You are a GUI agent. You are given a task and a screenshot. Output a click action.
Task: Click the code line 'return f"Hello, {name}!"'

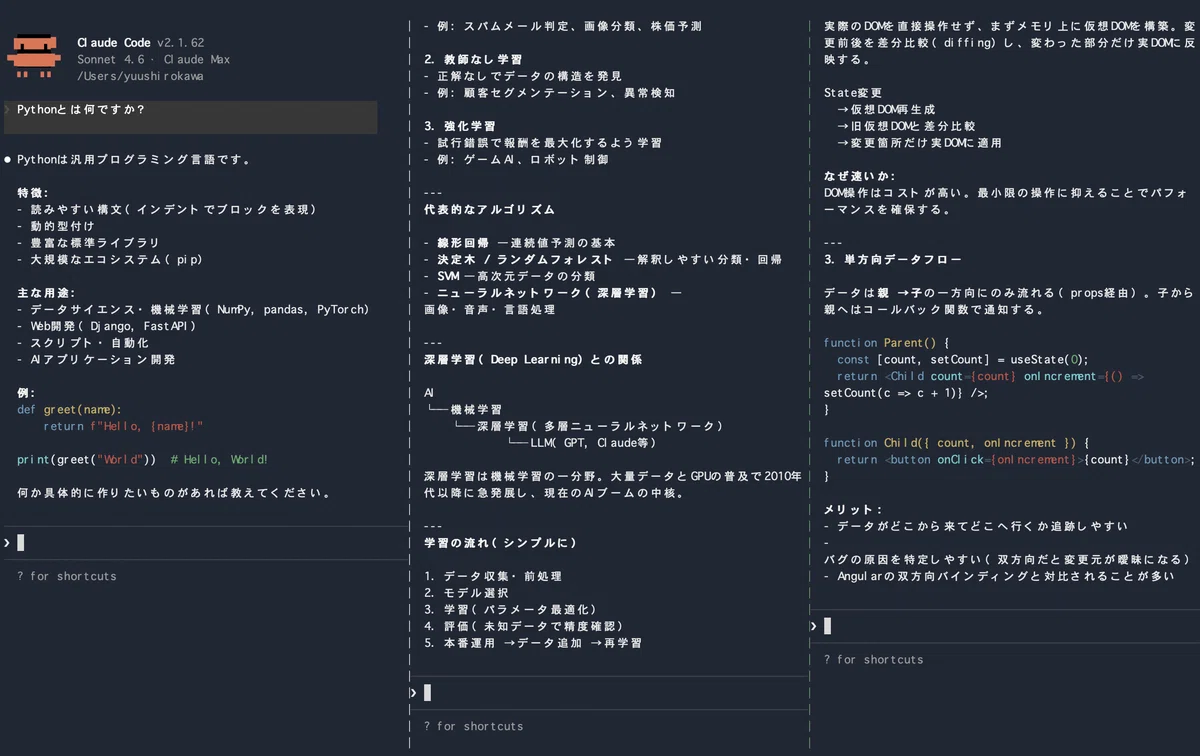click(123, 426)
